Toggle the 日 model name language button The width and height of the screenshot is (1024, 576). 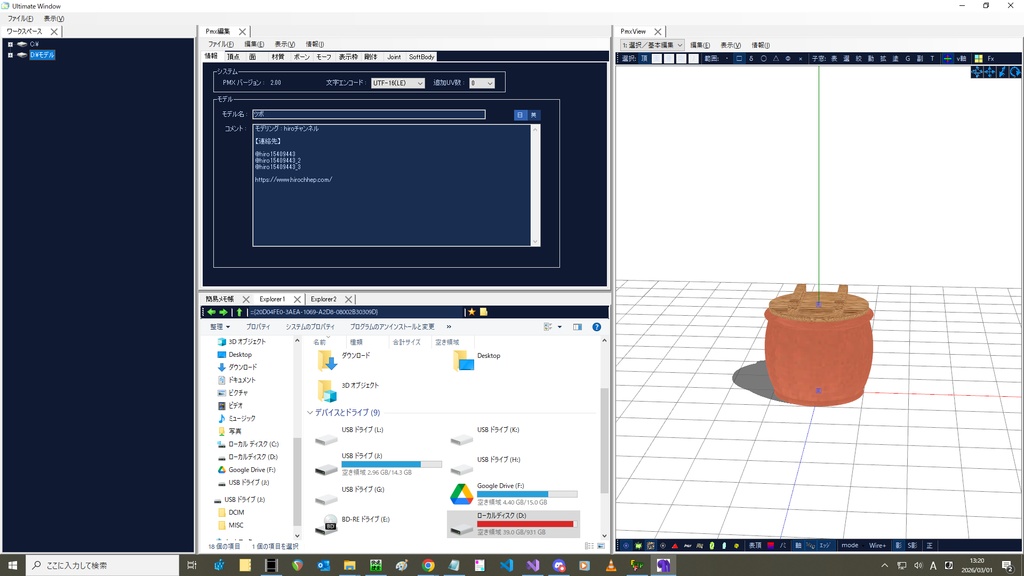pyautogui.click(x=519, y=114)
